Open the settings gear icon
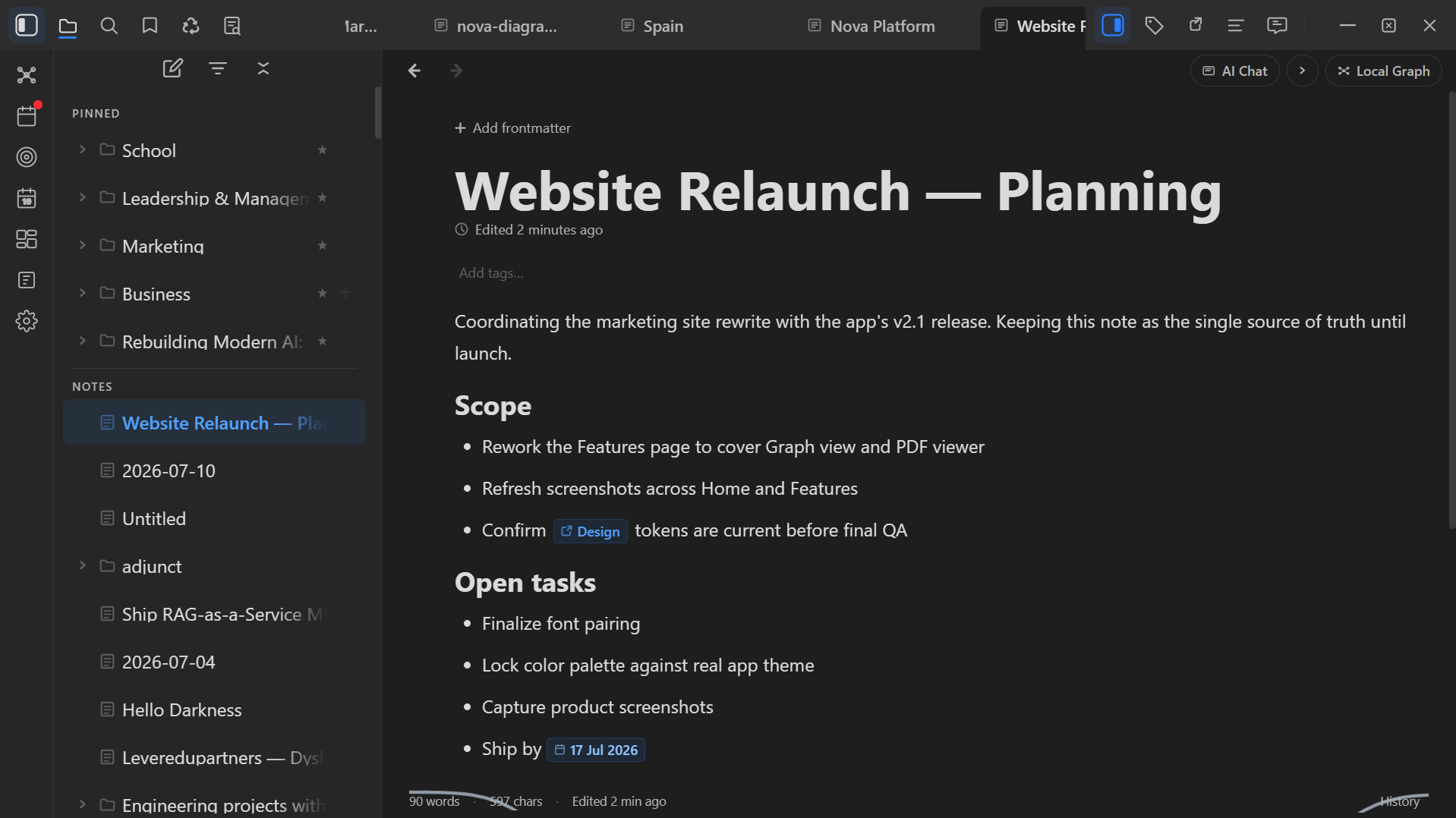Viewport: 1456px width, 818px height. pos(27,321)
